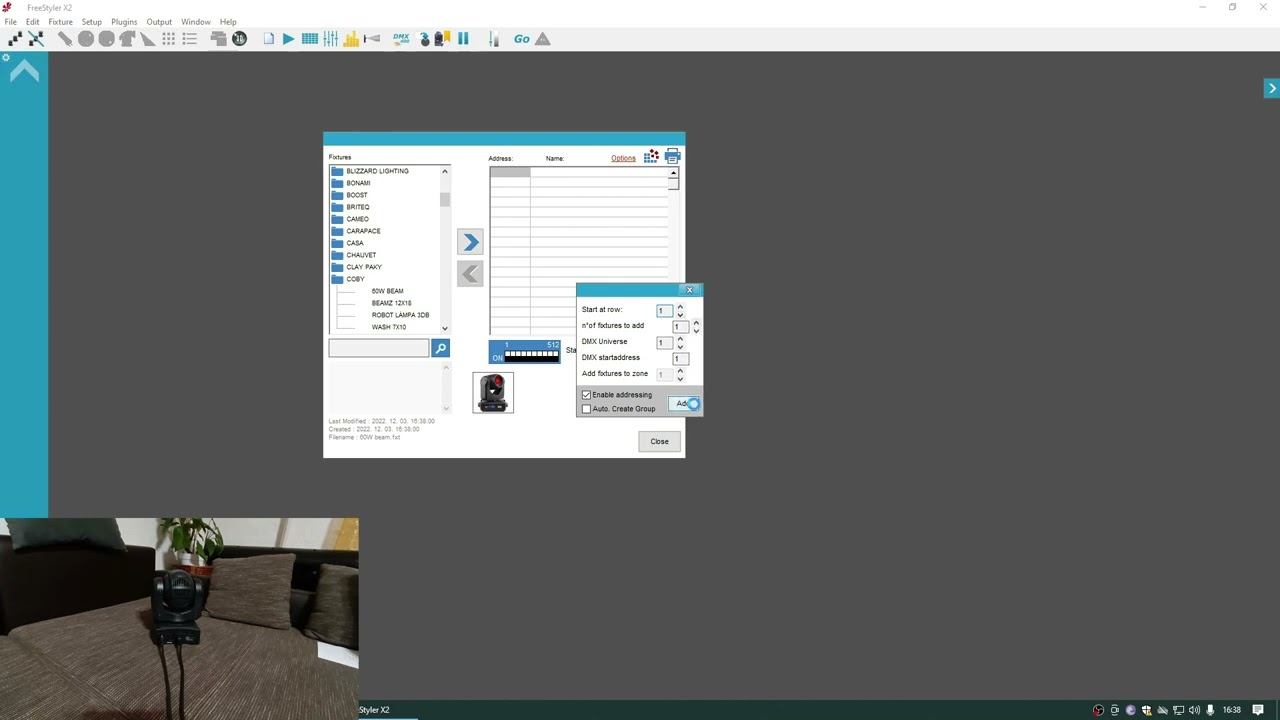This screenshot has width=1280, height=720.
Task: Select the ROBOT LÁMPA 3DB fixture
Action: coord(400,315)
